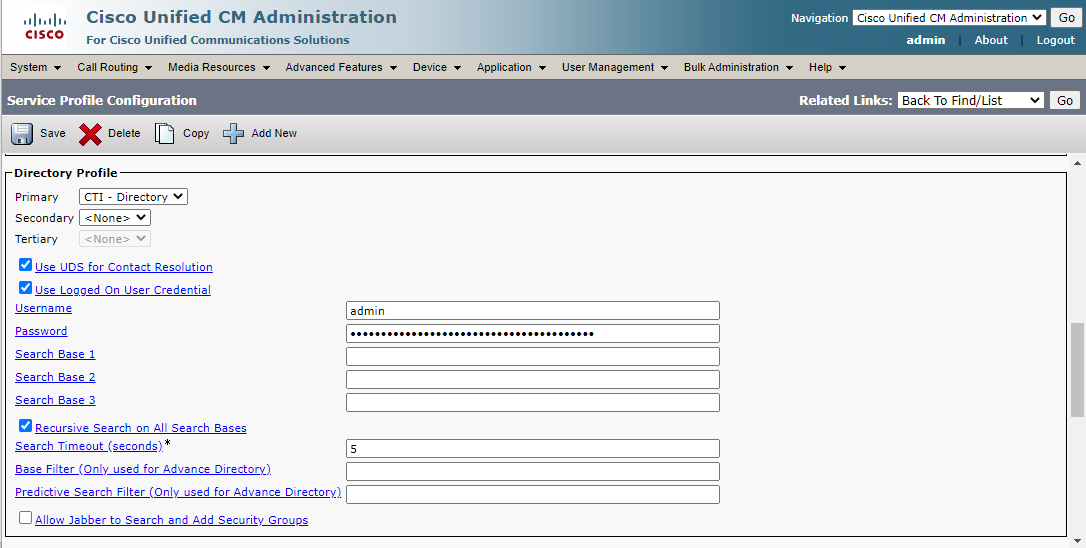This screenshot has width=1086, height=548.
Task: Click the Predictive Search Filter input field
Action: point(533,494)
